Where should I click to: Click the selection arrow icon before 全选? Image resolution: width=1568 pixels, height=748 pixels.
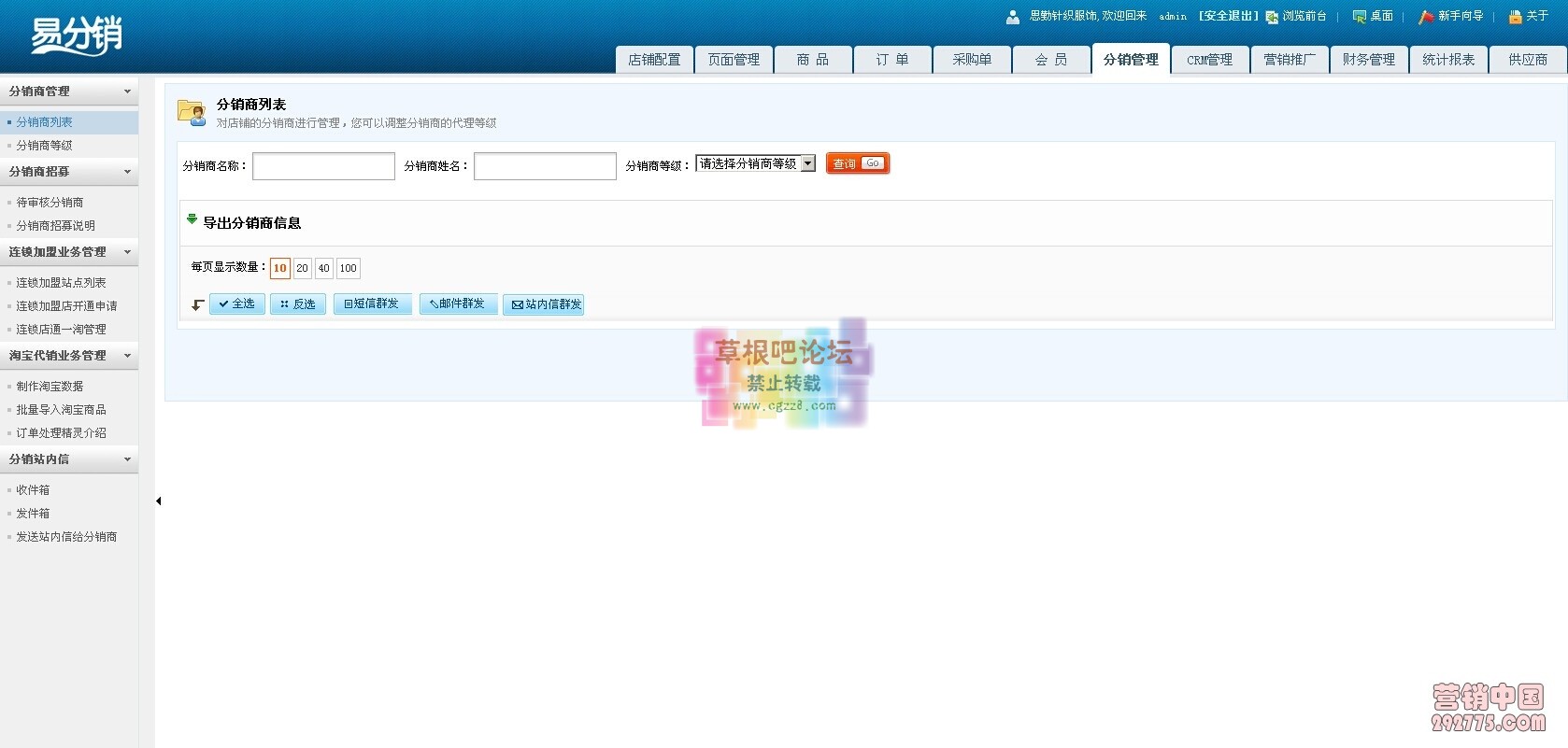(198, 304)
